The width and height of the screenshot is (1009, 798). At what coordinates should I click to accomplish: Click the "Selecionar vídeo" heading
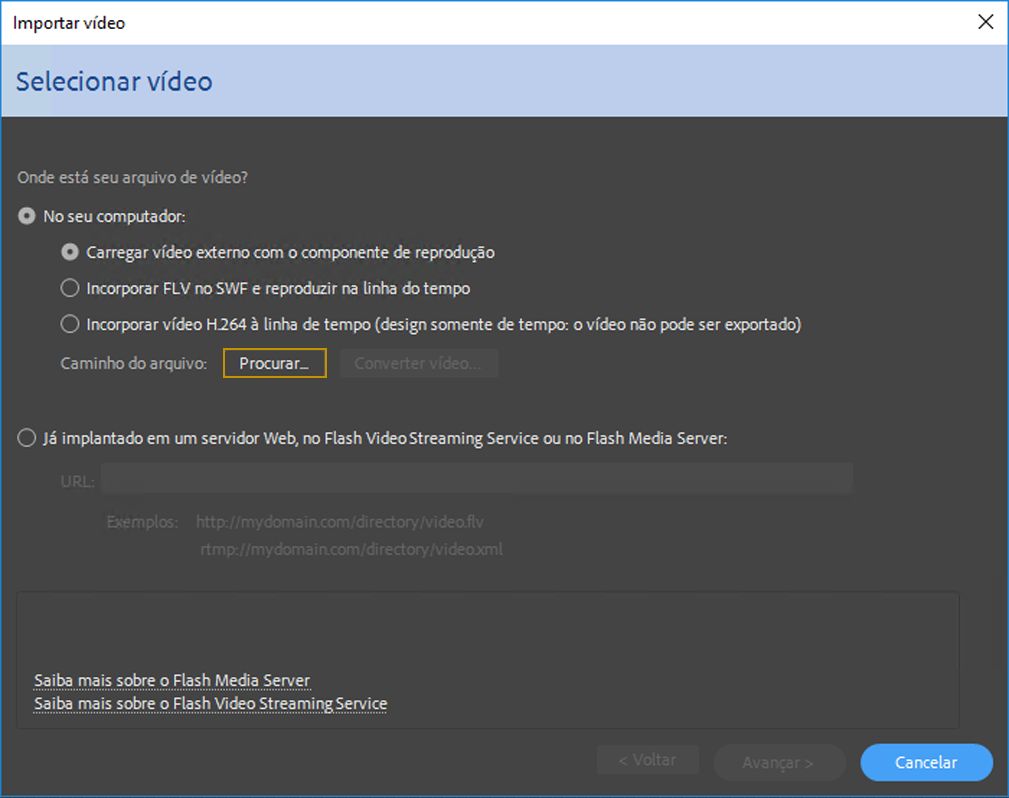click(114, 82)
